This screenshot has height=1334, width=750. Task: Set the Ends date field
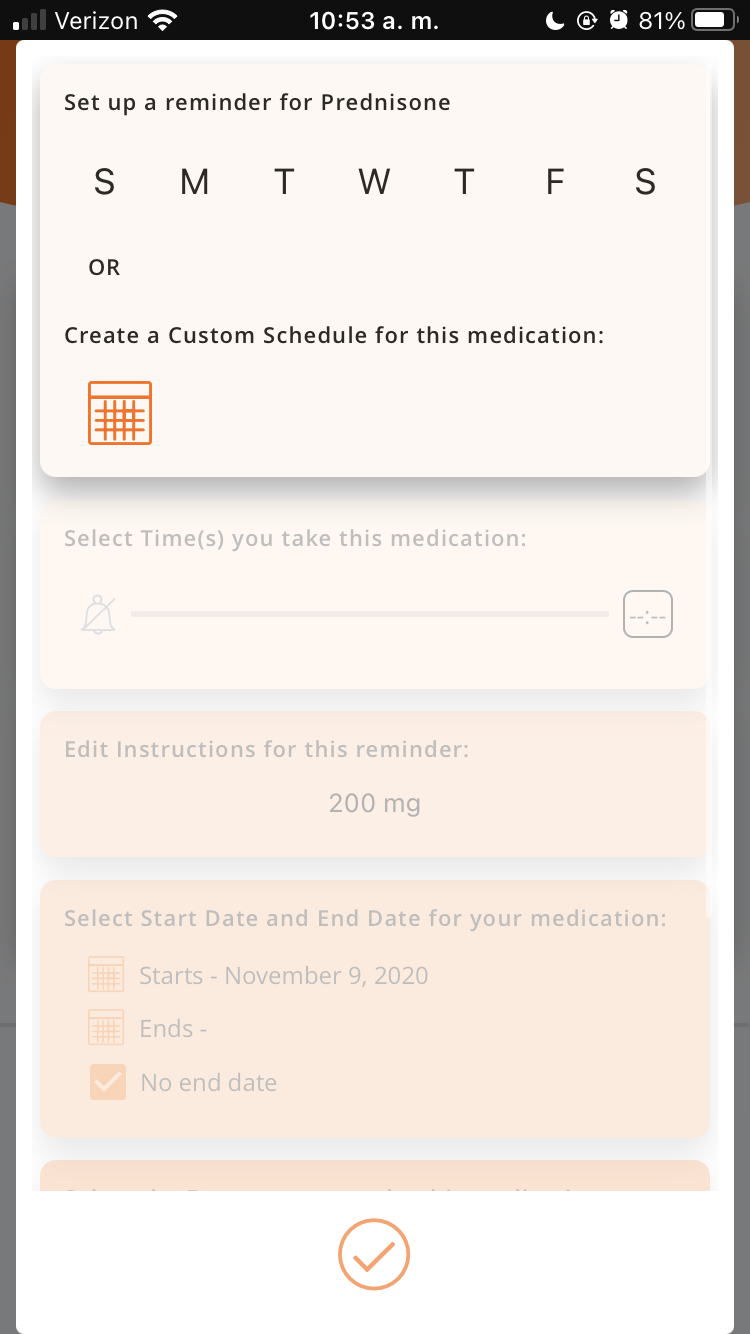pos(173,1029)
